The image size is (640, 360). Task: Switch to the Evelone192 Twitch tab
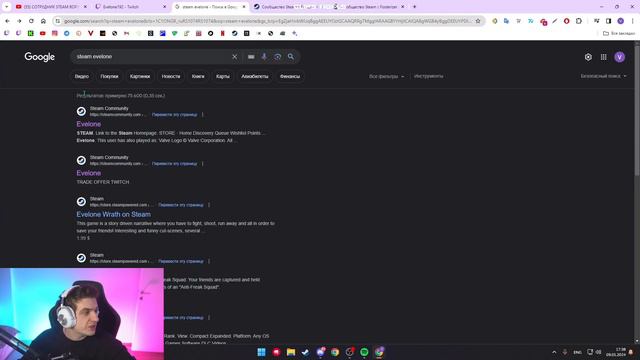pos(131,7)
